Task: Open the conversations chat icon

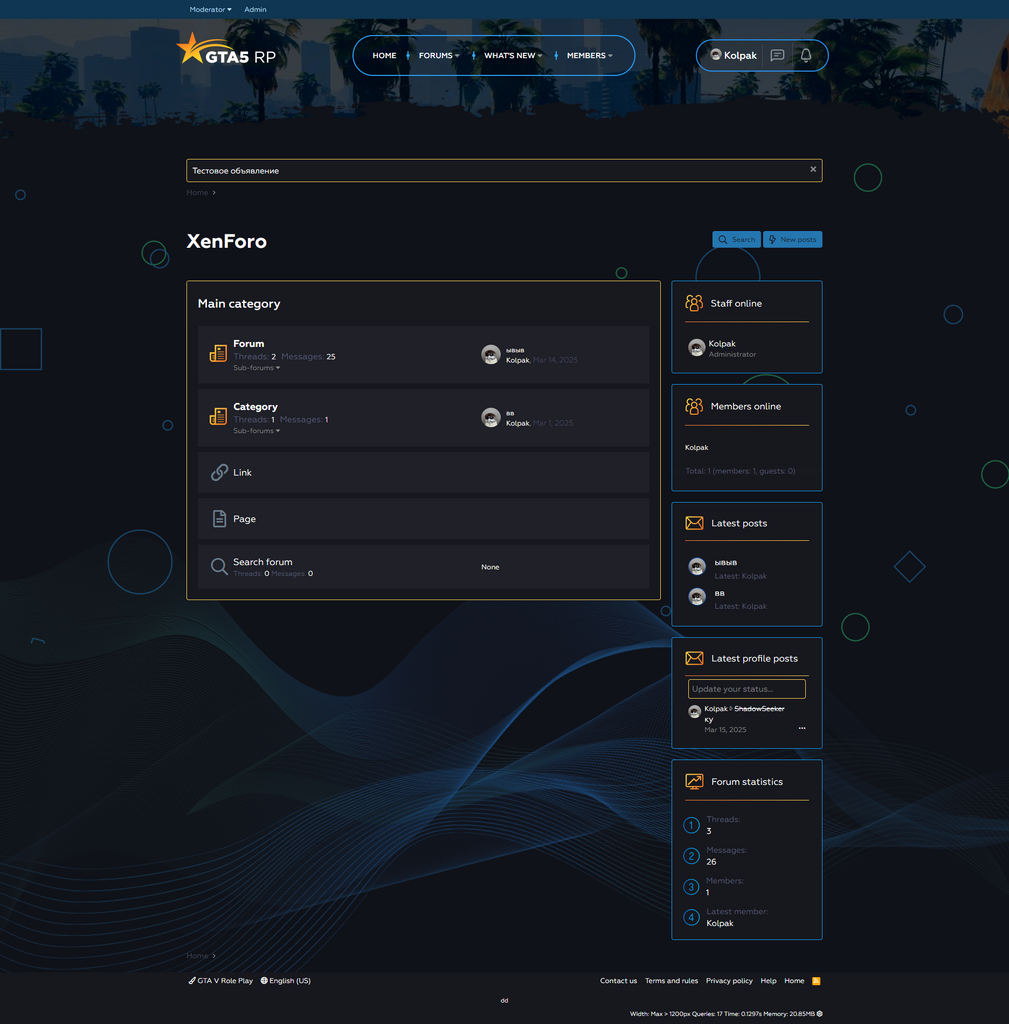Action: 777,56
